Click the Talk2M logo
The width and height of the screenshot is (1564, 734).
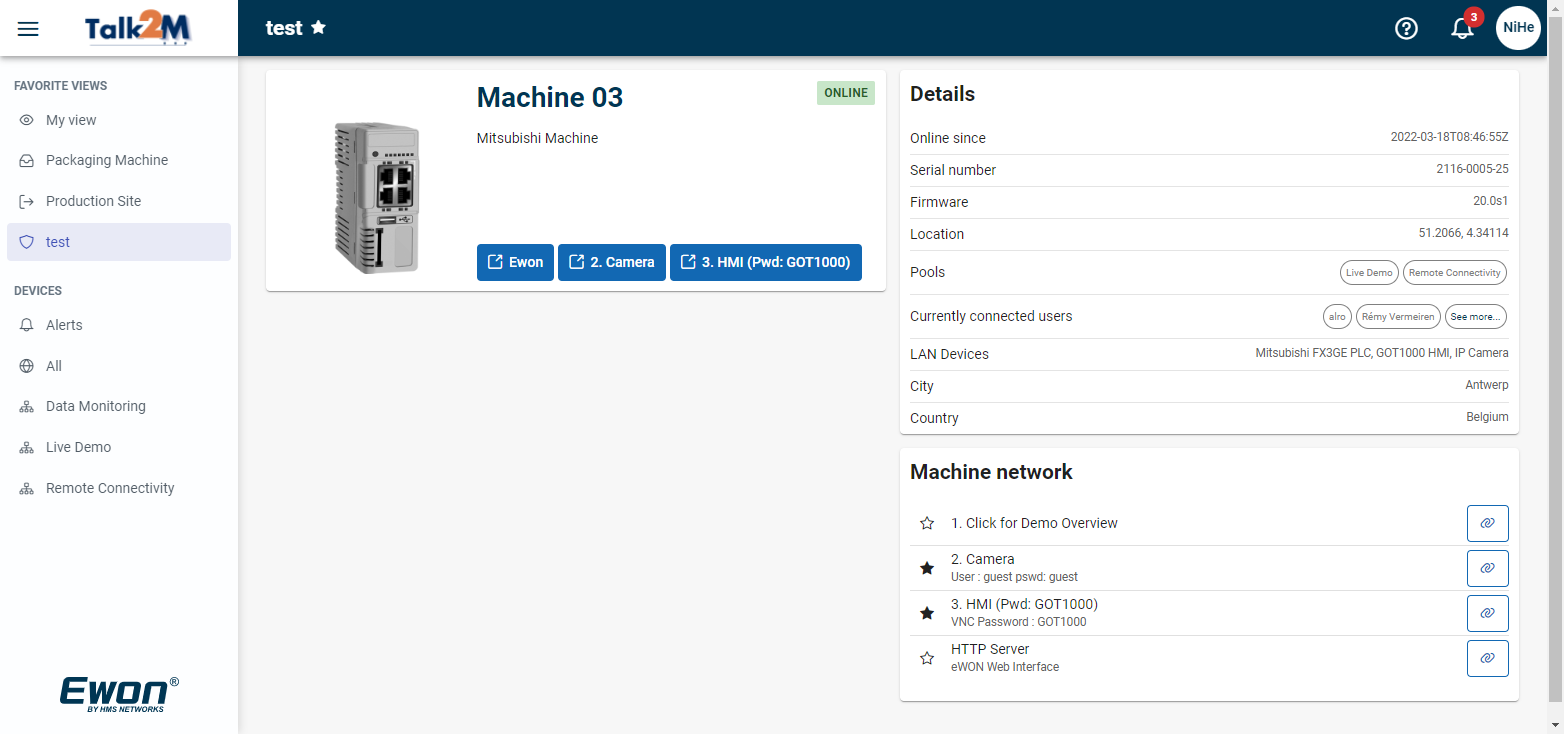pyautogui.click(x=138, y=29)
